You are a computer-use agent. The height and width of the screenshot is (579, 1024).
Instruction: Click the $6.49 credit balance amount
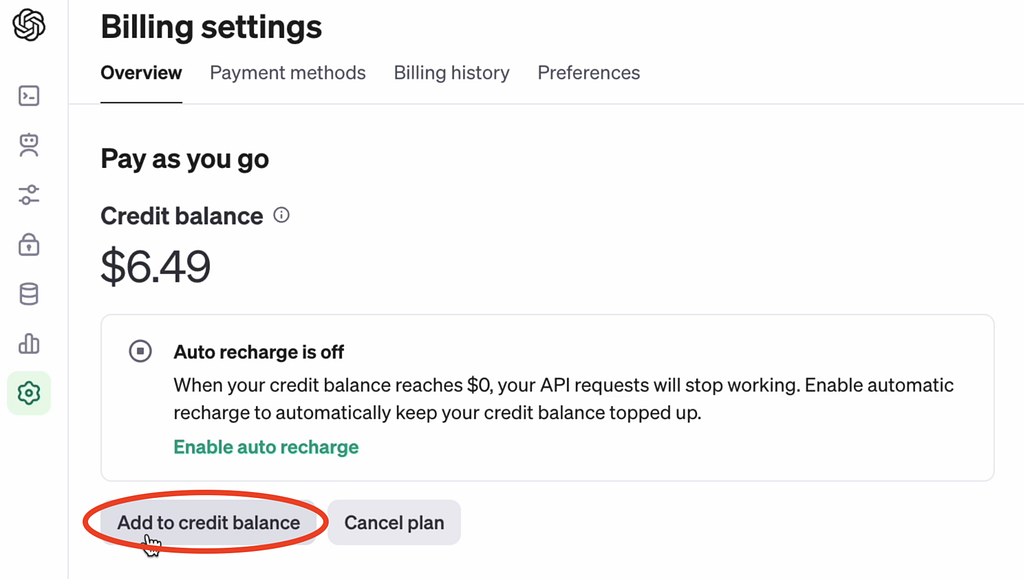point(155,266)
